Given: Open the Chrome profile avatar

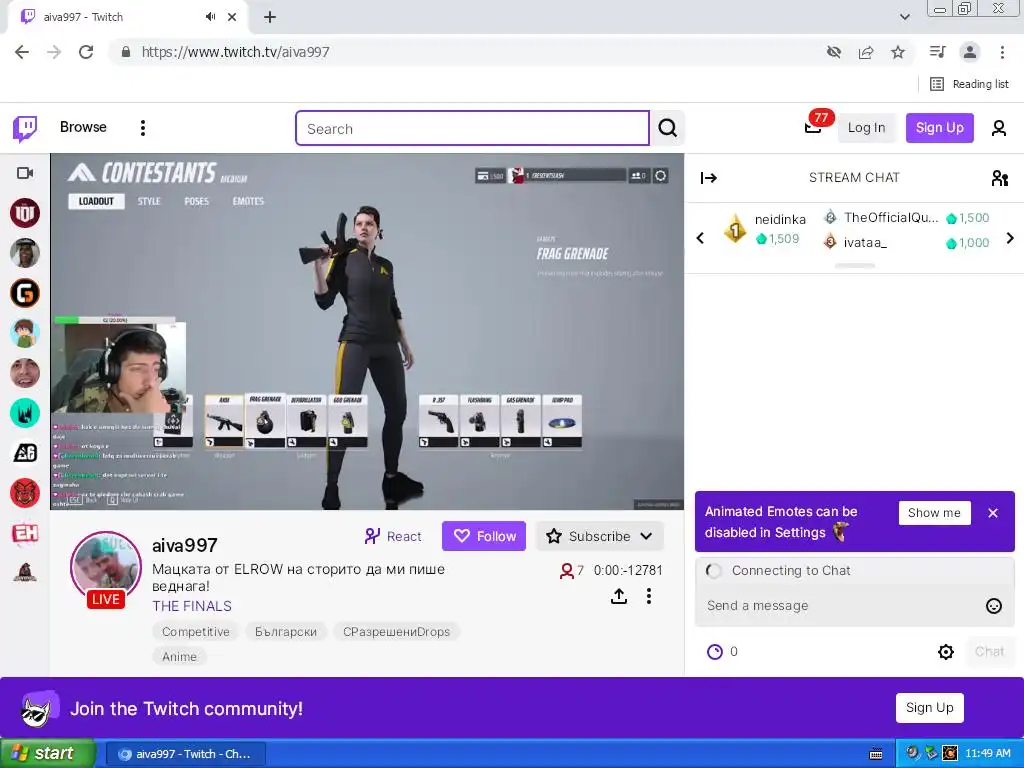Looking at the screenshot, I should 970,52.
